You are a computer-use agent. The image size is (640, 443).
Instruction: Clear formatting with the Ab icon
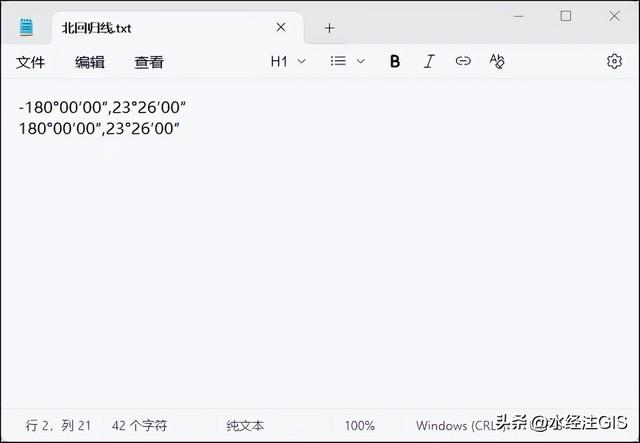(497, 61)
